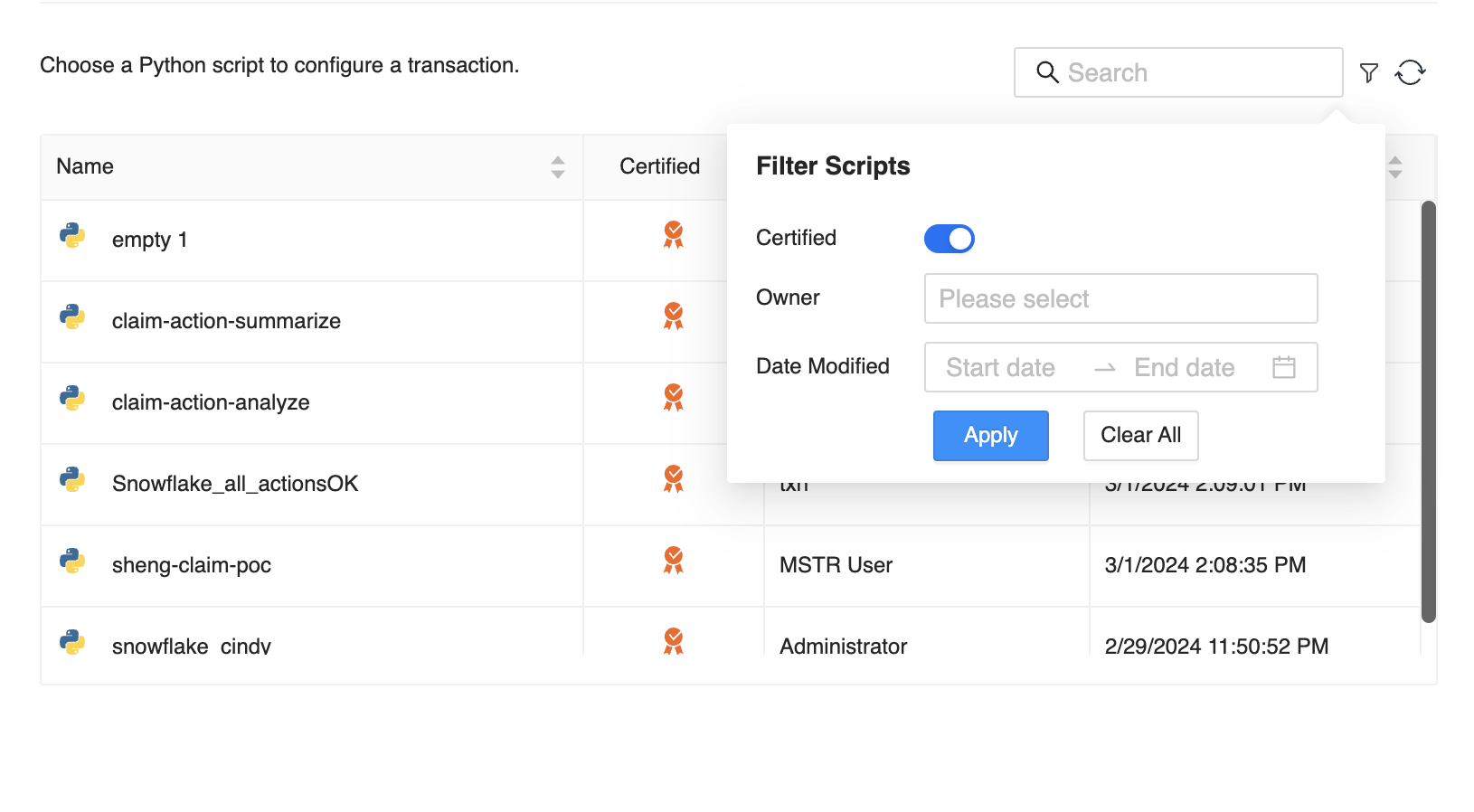The image size is (1474, 812).
Task: Apply the script filters
Action: pyautogui.click(x=990, y=436)
